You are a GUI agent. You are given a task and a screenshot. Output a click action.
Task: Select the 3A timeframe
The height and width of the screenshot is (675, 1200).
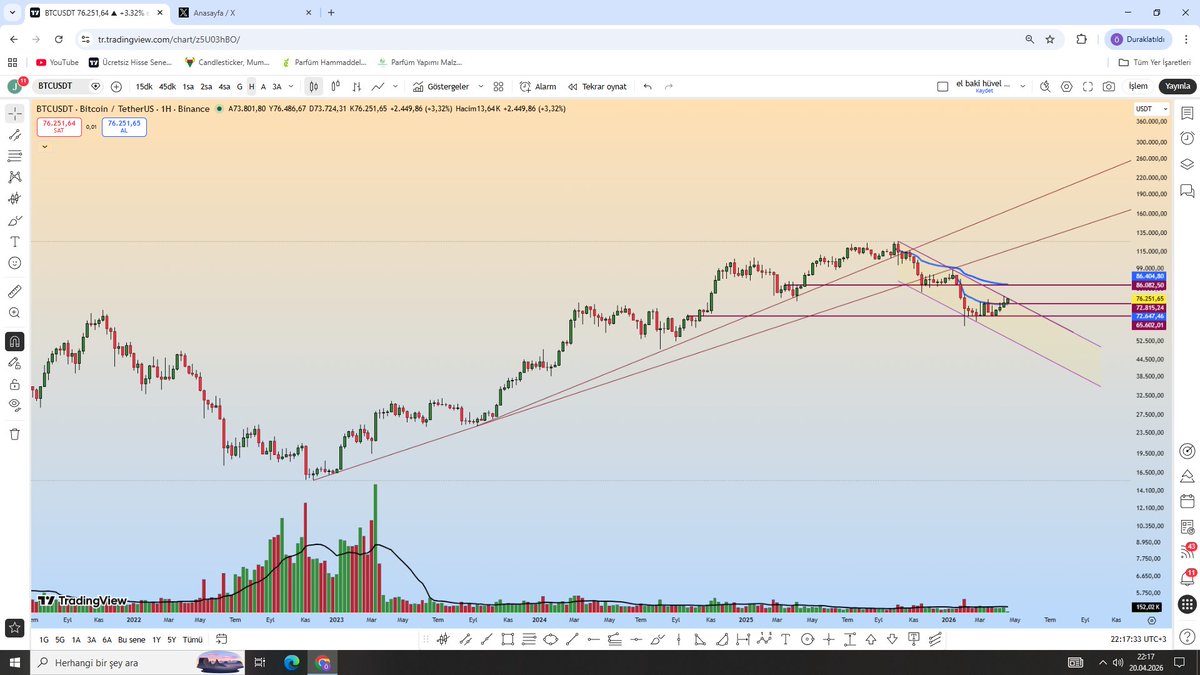click(x=277, y=87)
